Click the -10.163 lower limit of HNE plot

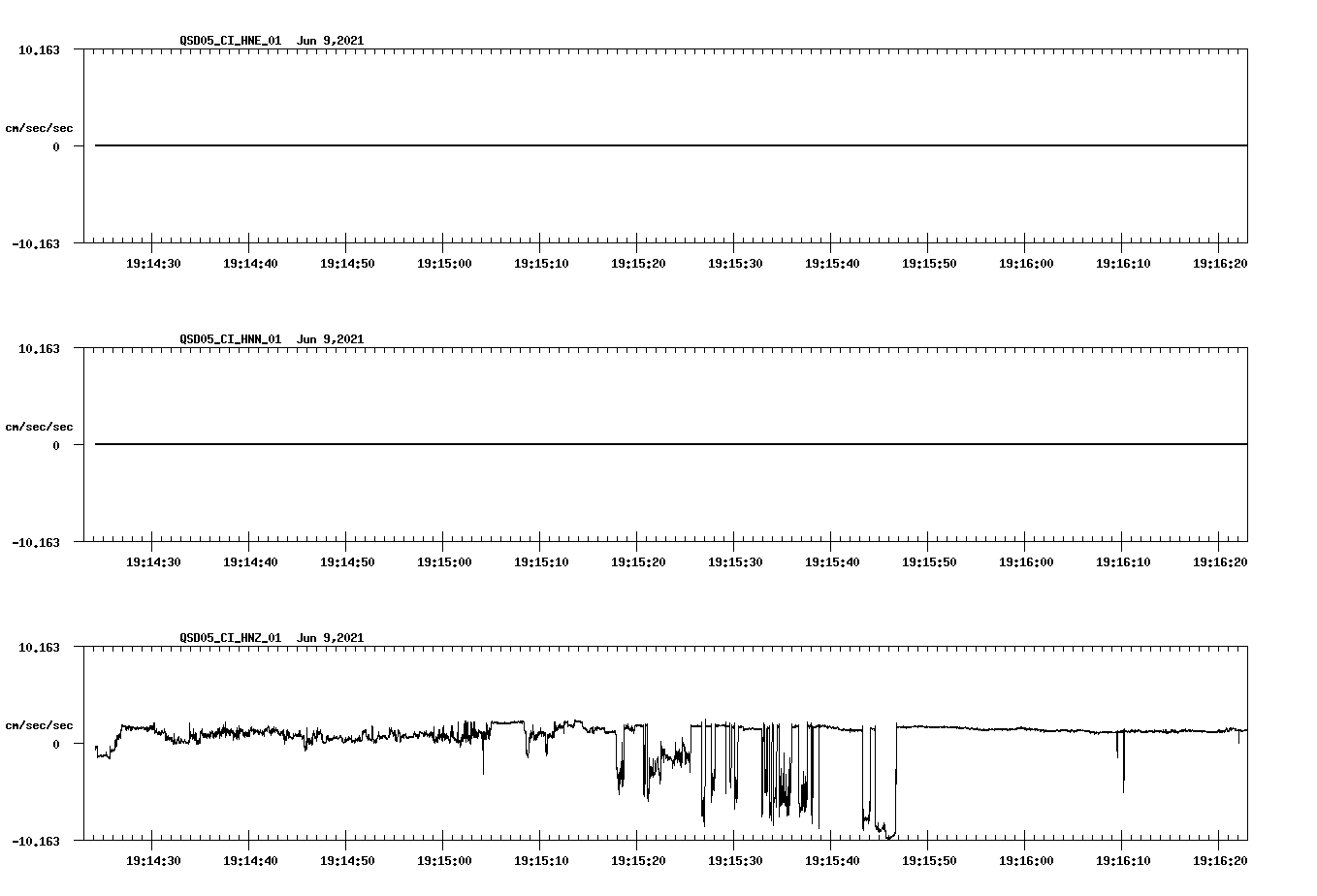(36, 244)
